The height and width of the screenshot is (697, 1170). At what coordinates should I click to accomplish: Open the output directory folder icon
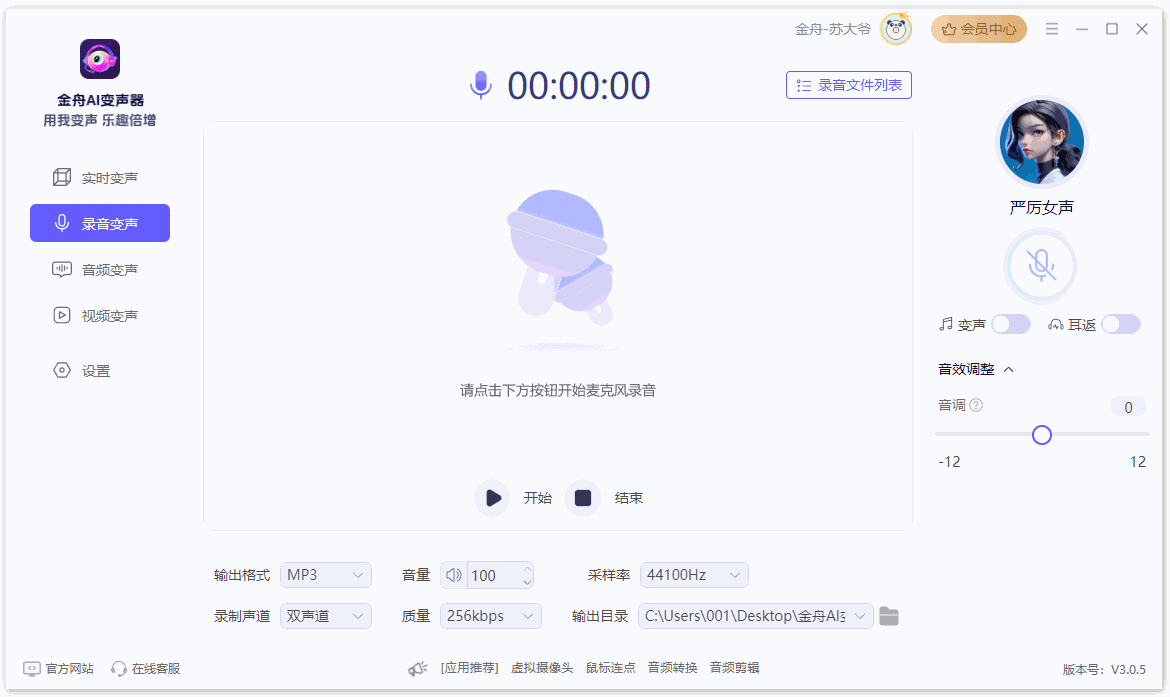coord(889,616)
